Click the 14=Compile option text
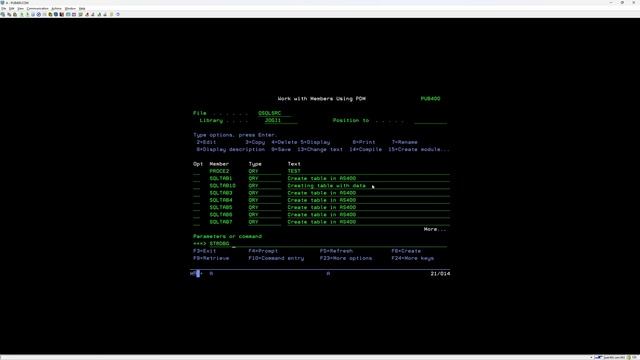The width and height of the screenshot is (640, 360). click(366, 150)
